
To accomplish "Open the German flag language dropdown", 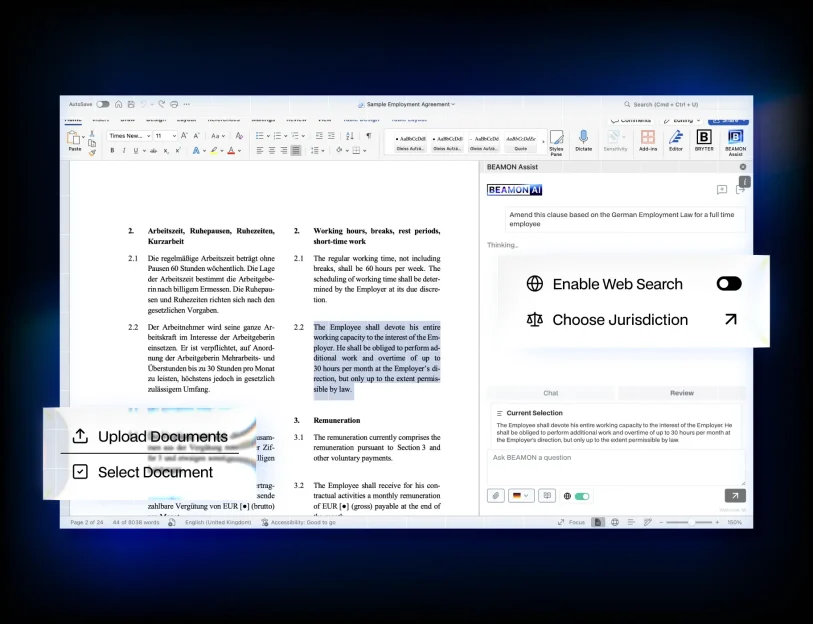I will point(521,495).
